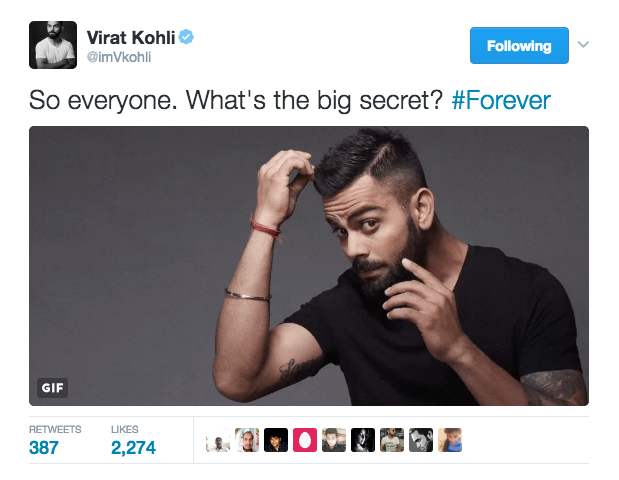Play the GIF image in the tweet
This screenshot has height=480, width=619.
pos(309,266)
